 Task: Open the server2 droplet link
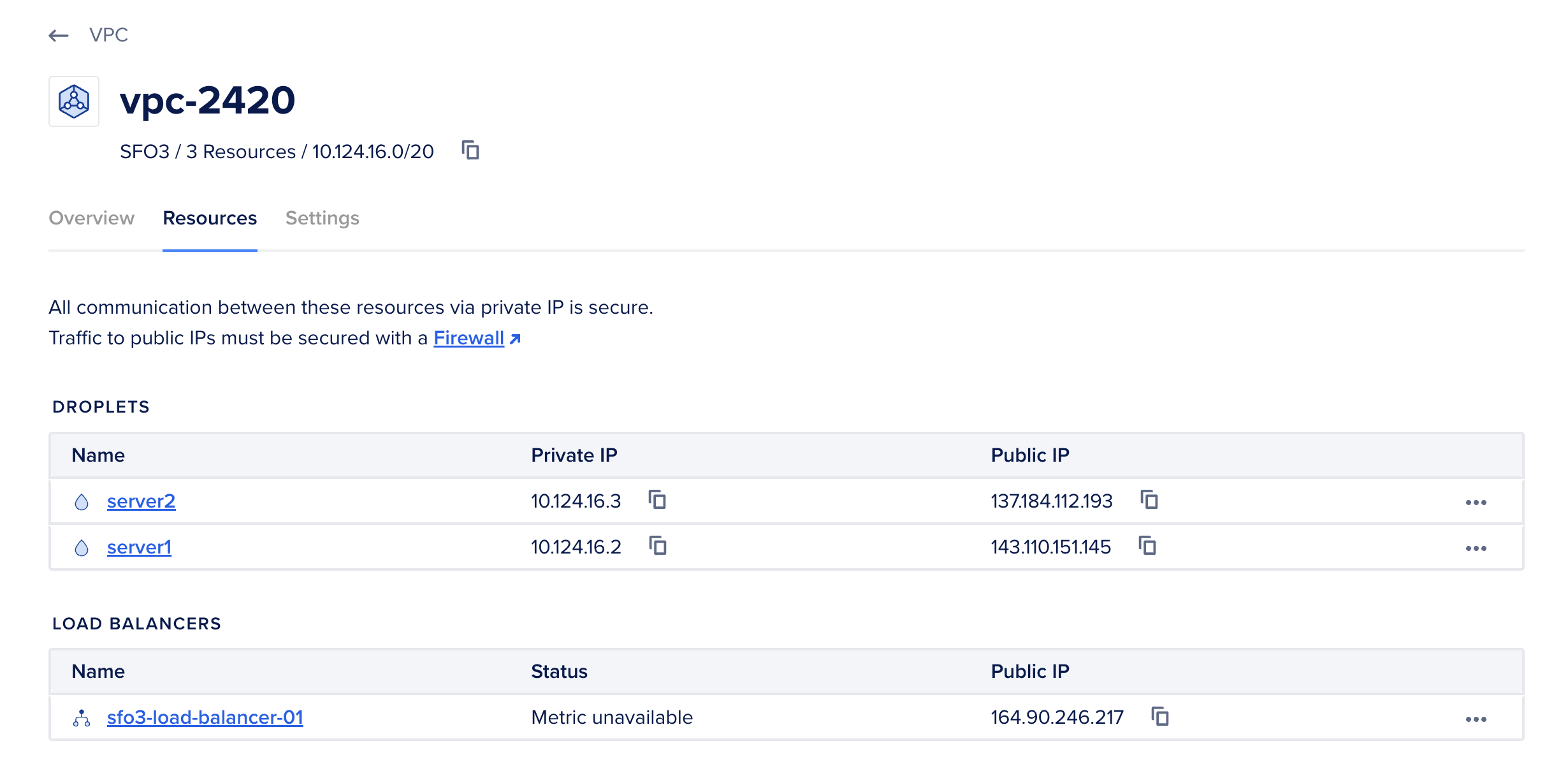tap(141, 502)
